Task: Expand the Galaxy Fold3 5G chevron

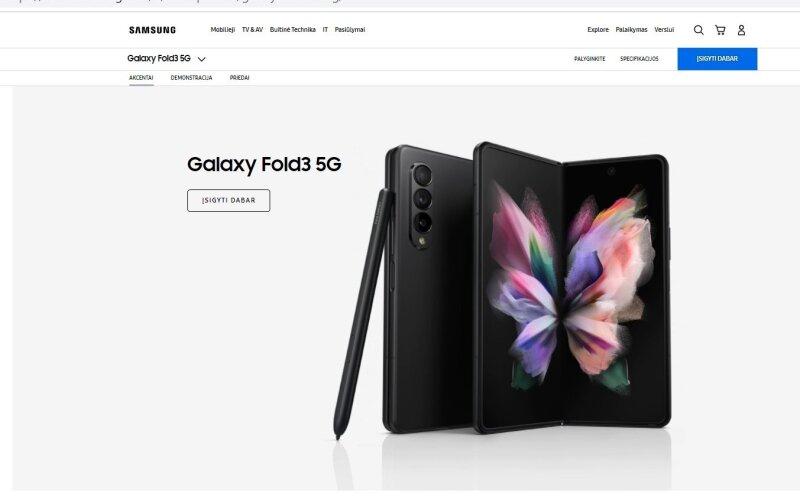Action: pyautogui.click(x=202, y=59)
